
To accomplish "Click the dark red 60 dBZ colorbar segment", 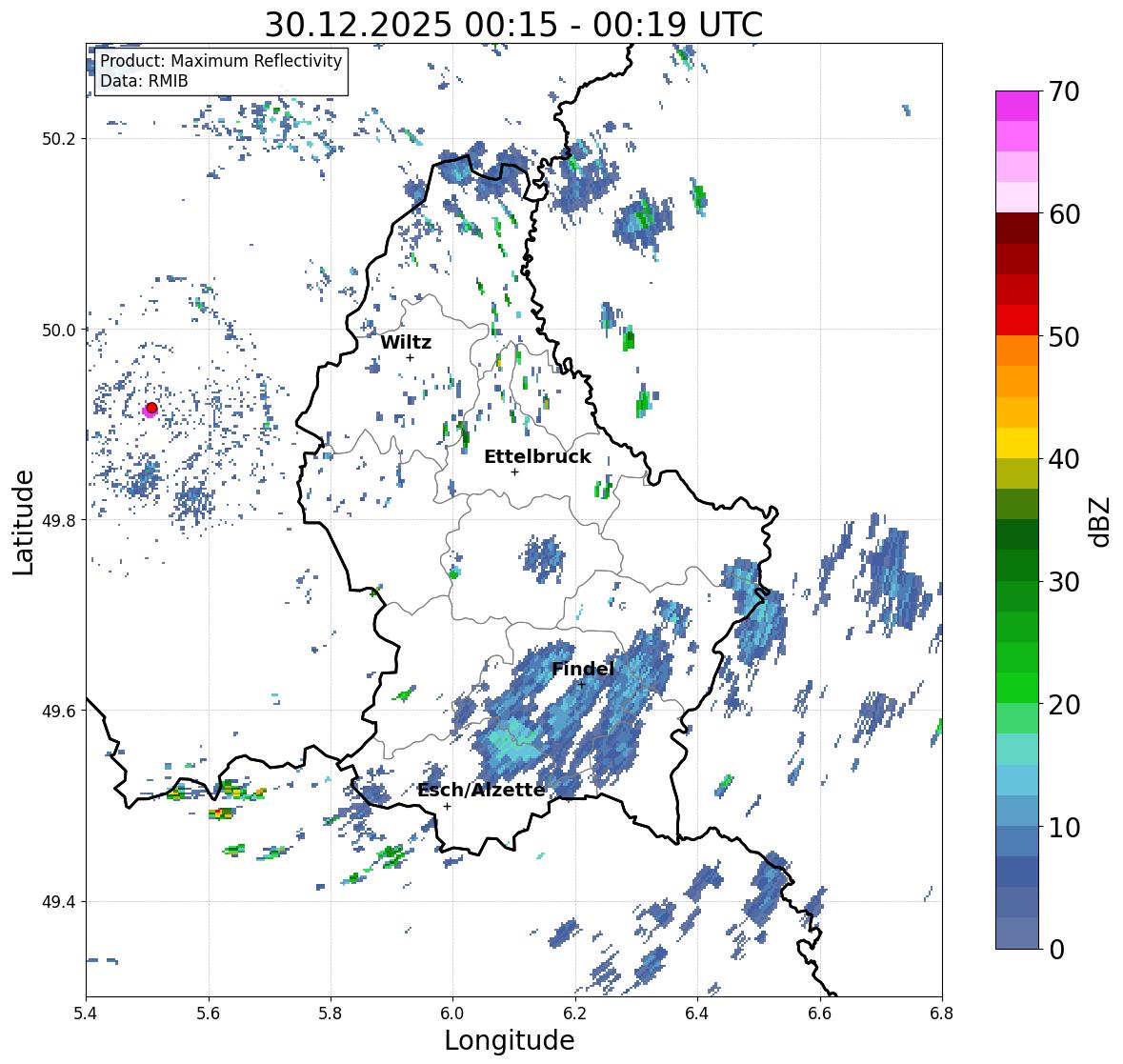I will [1016, 229].
